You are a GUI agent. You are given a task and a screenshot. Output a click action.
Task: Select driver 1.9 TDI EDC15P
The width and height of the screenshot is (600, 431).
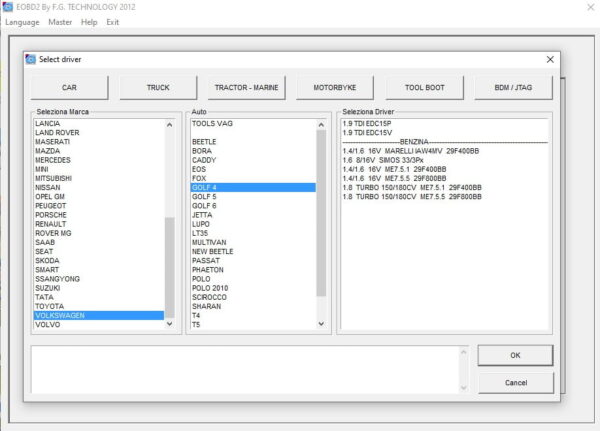(x=445, y=124)
